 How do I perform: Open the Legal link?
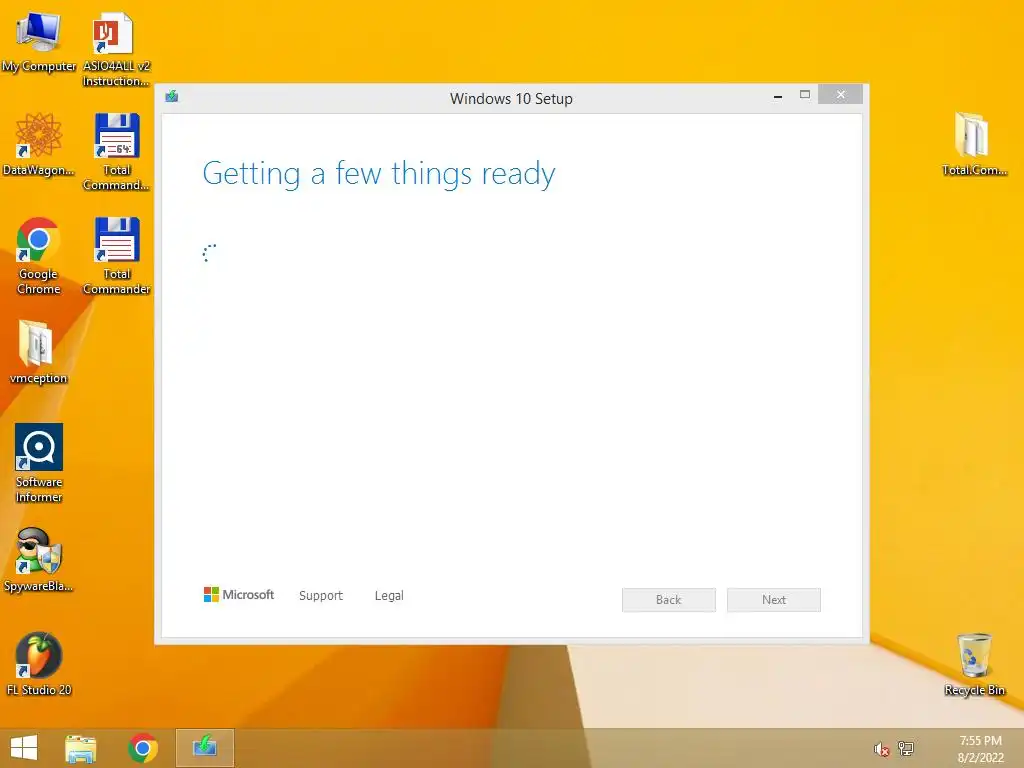389,596
